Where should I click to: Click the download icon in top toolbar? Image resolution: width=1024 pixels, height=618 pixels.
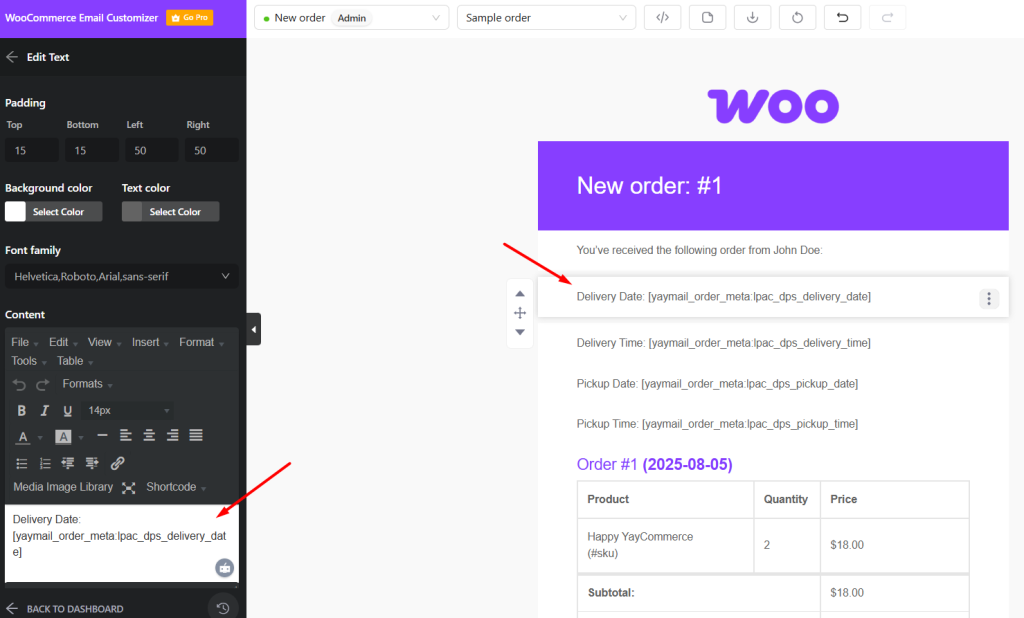(752, 18)
